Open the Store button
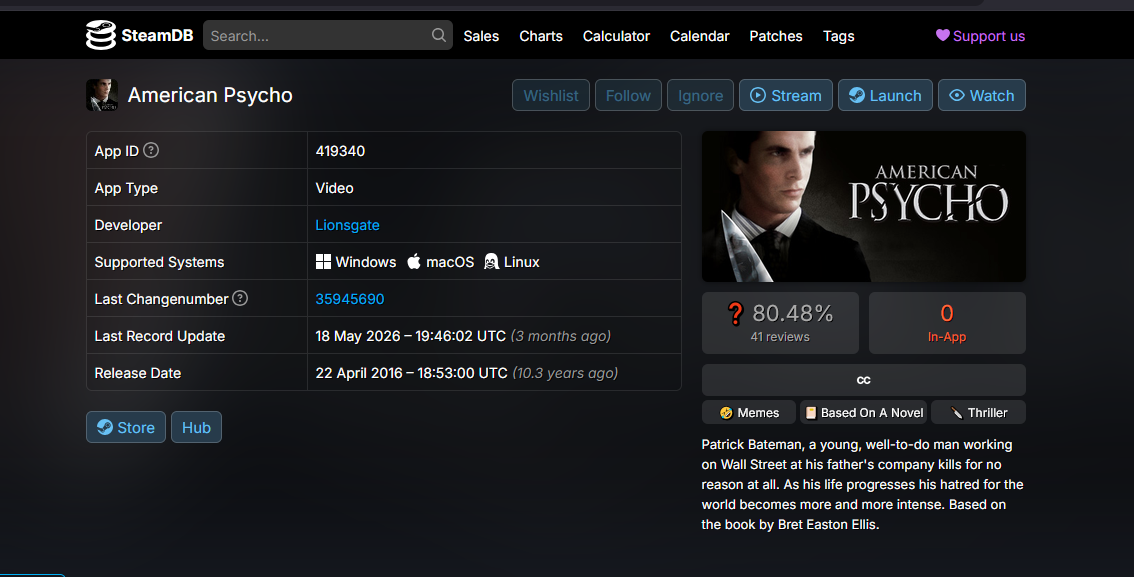Screen dimensions: 1134x577 click(126, 427)
